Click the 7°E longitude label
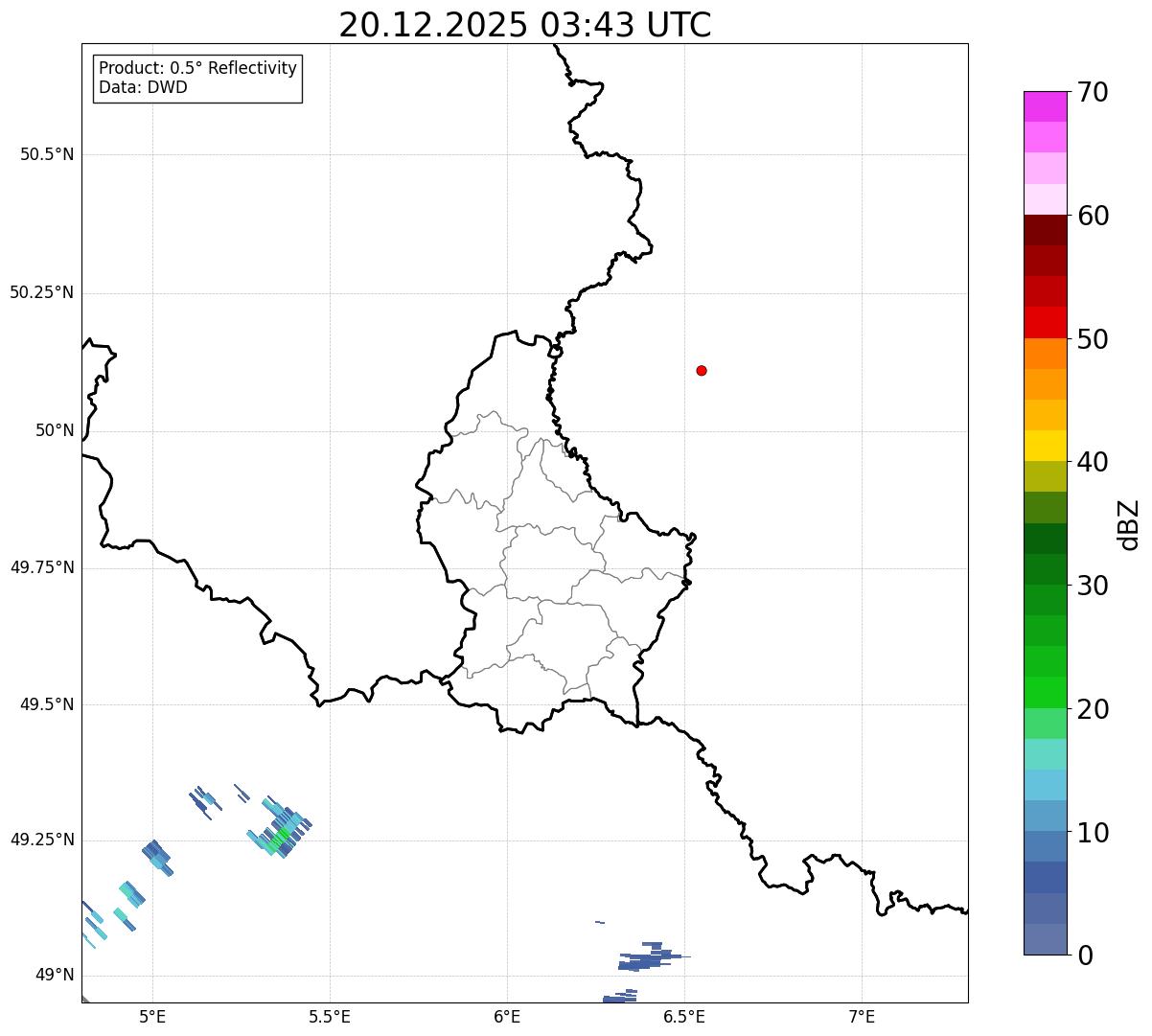 [x=863, y=1017]
